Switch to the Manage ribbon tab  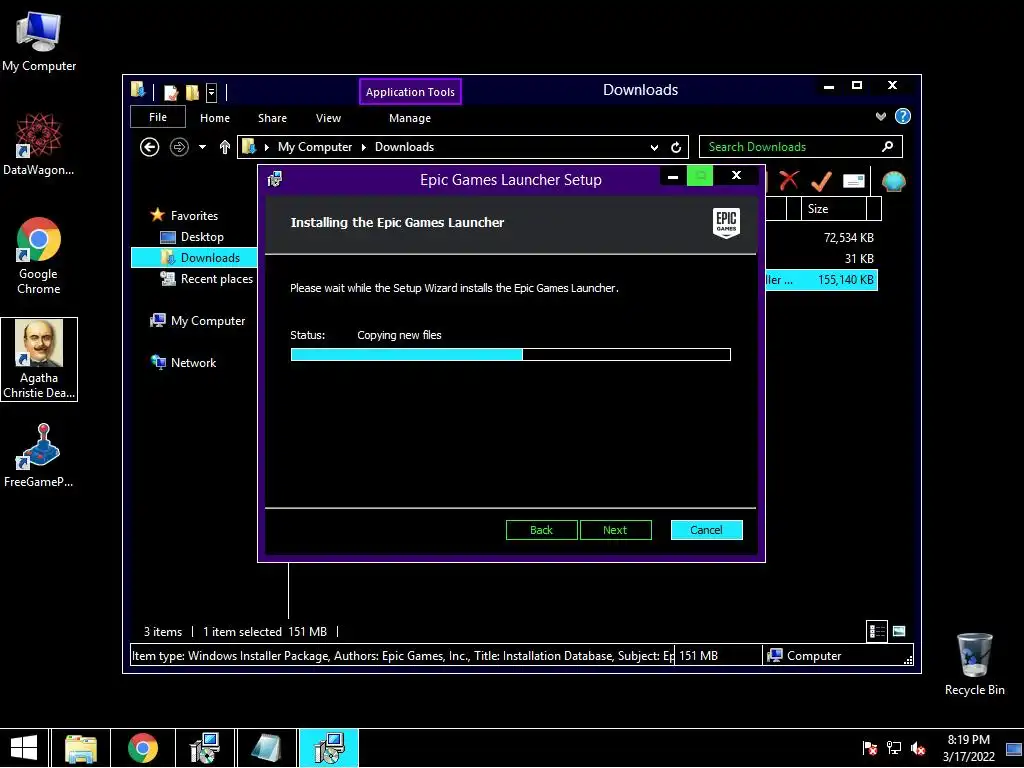(x=410, y=118)
